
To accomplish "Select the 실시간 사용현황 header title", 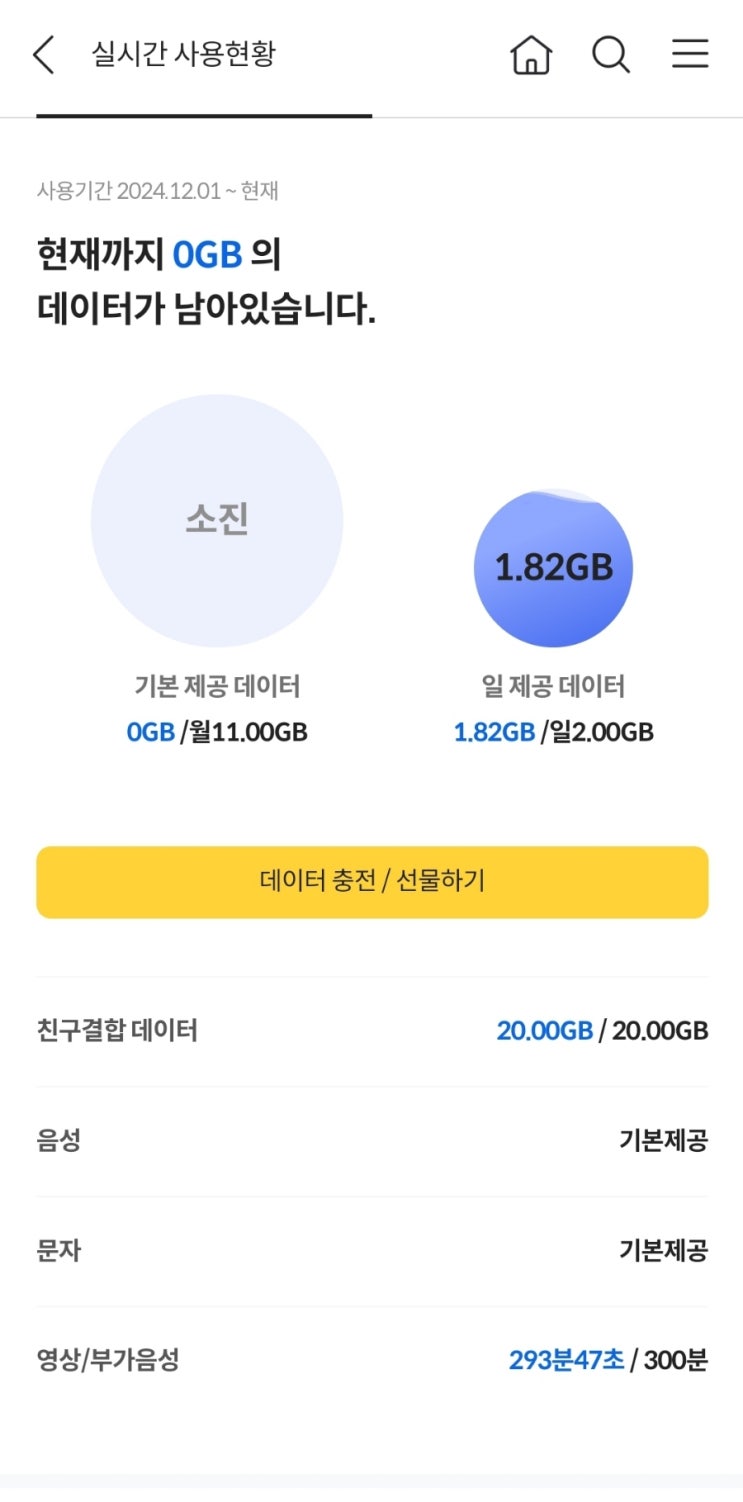I will pos(183,54).
